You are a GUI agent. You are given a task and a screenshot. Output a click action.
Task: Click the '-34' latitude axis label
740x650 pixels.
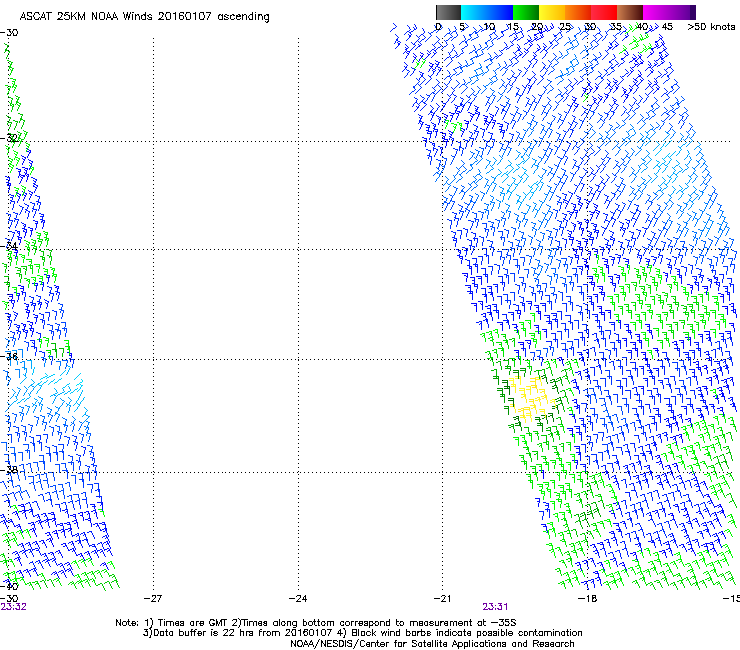coord(9,246)
